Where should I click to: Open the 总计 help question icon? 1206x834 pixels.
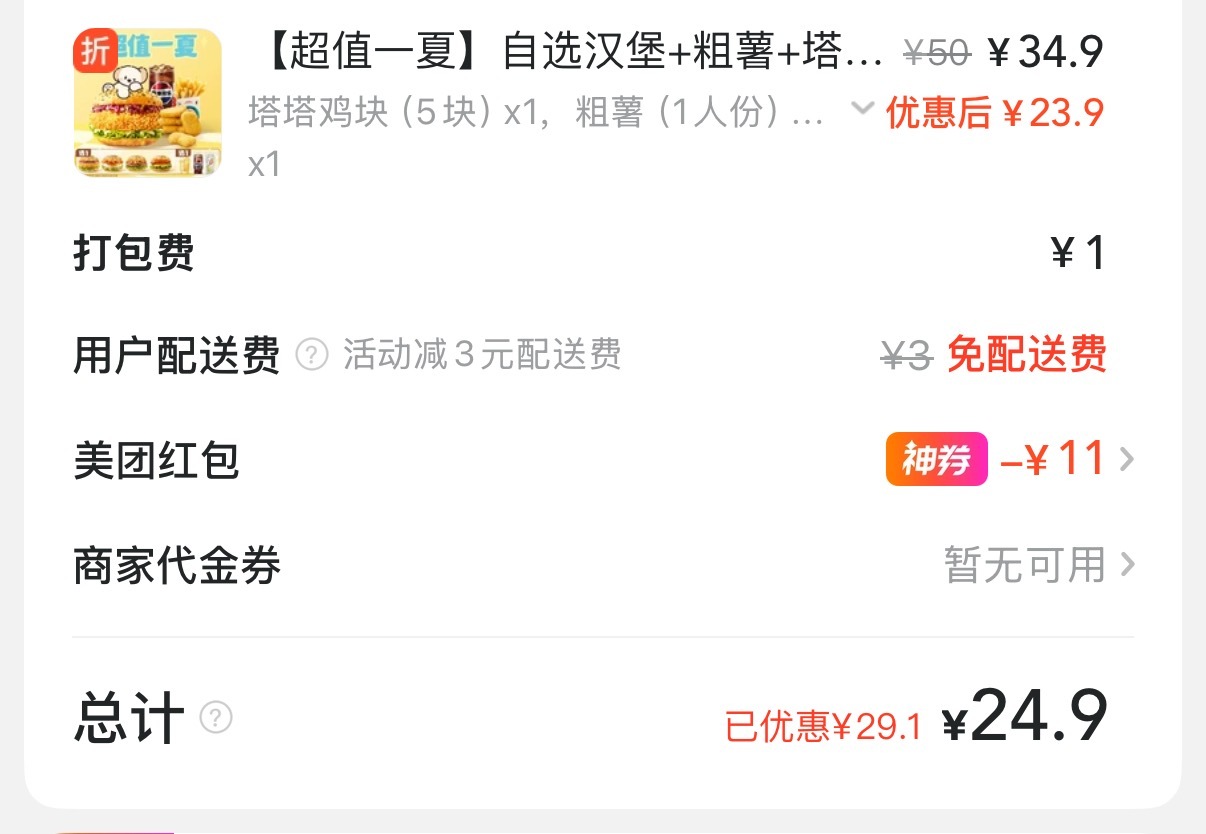(216, 718)
